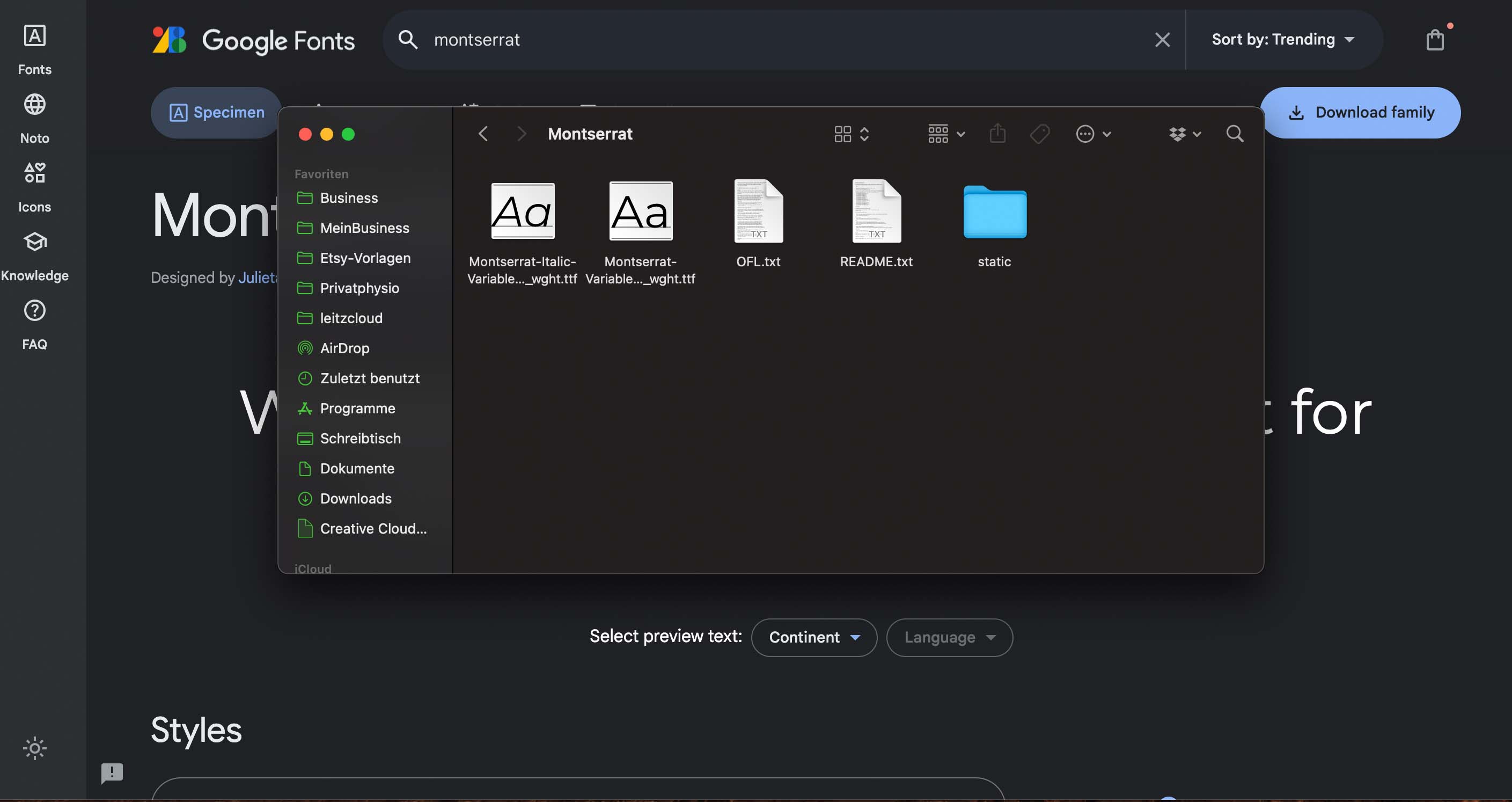Screen dimensions: 1512x802
Task: Click the search magnifier in Google Fonts bar
Action: (x=407, y=39)
